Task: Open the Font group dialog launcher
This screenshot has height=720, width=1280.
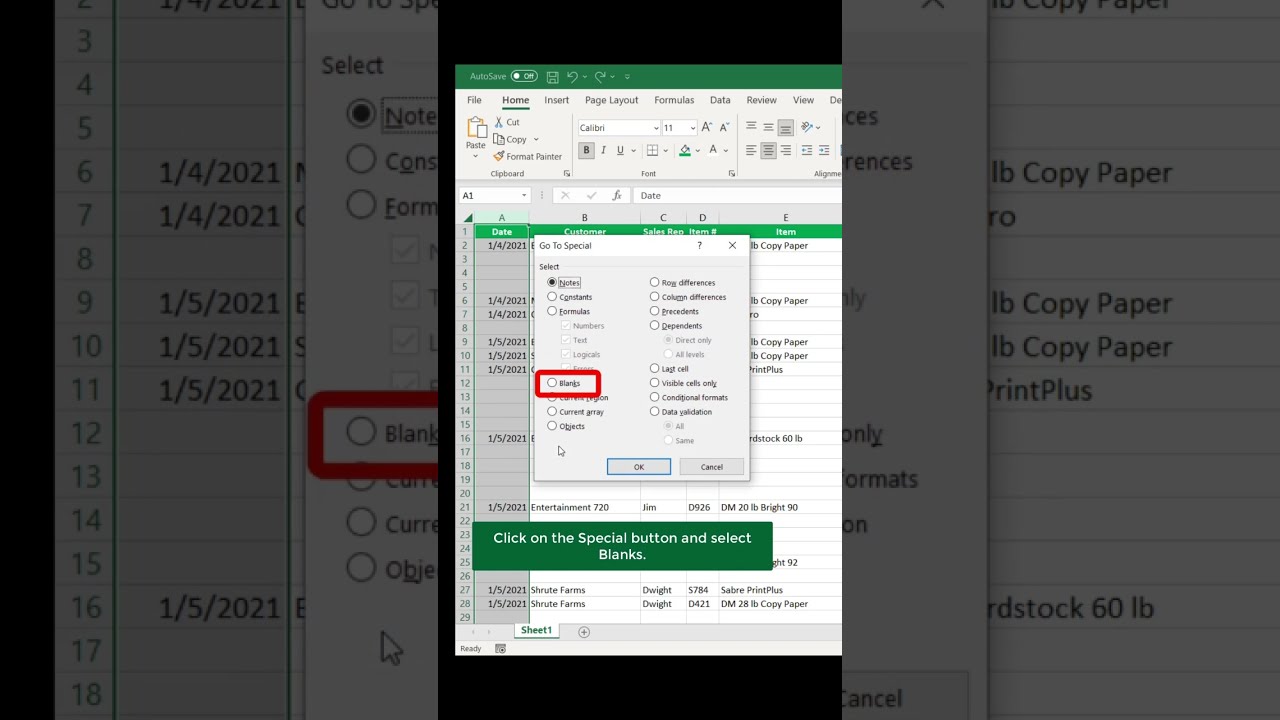Action: (731, 174)
